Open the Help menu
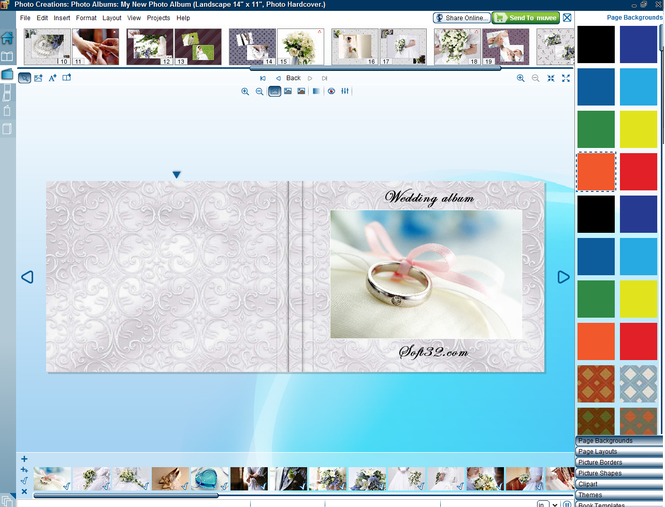Image resolution: width=665 pixels, height=507 pixels. click(x=183, y=18)
